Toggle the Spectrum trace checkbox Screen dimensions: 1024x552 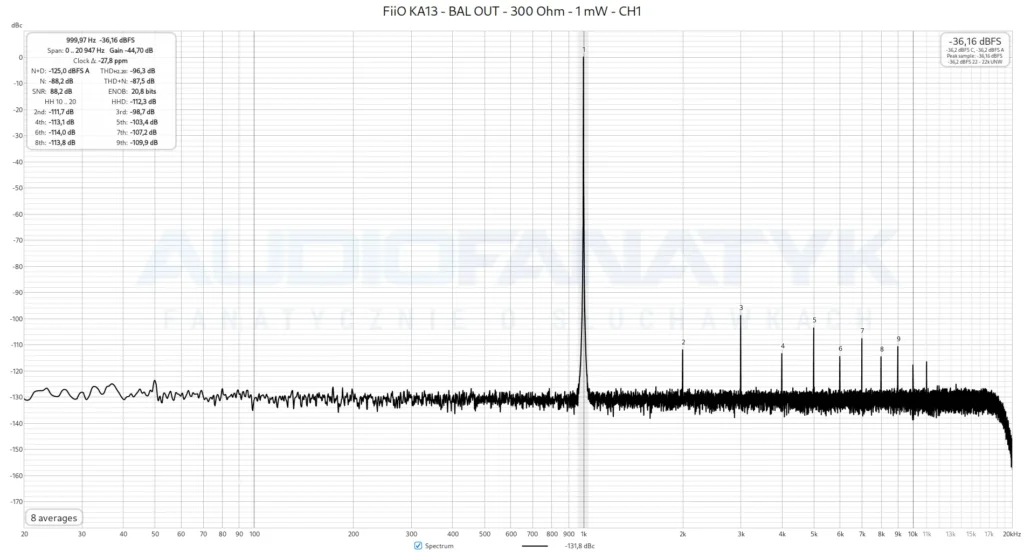418,545
